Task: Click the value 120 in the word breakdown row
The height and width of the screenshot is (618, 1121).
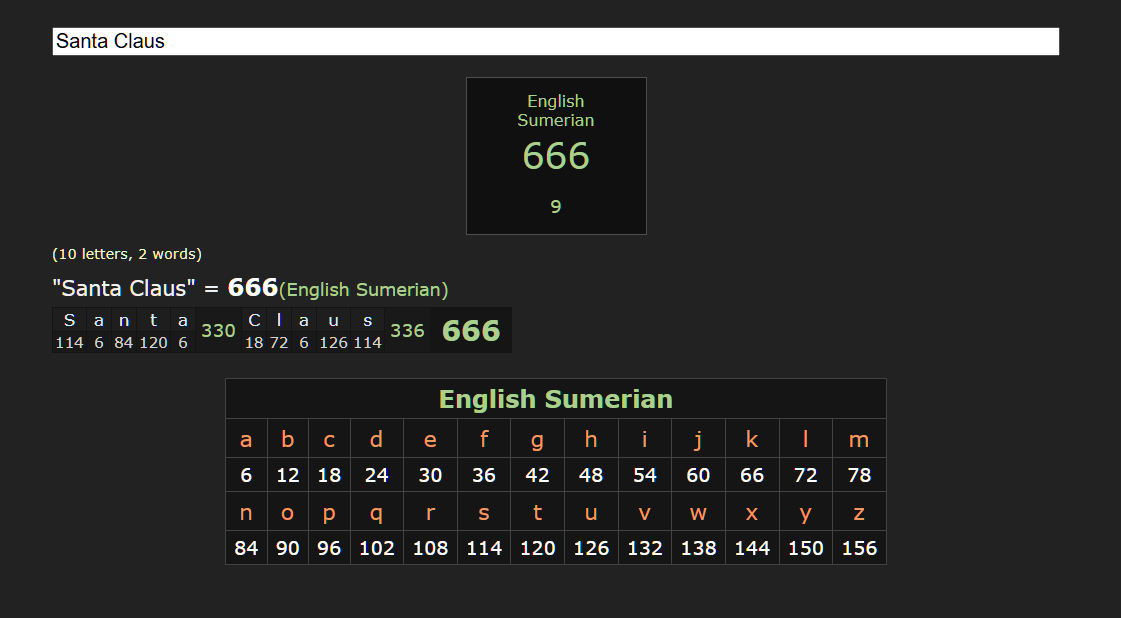Action: [x=153, y=343]
